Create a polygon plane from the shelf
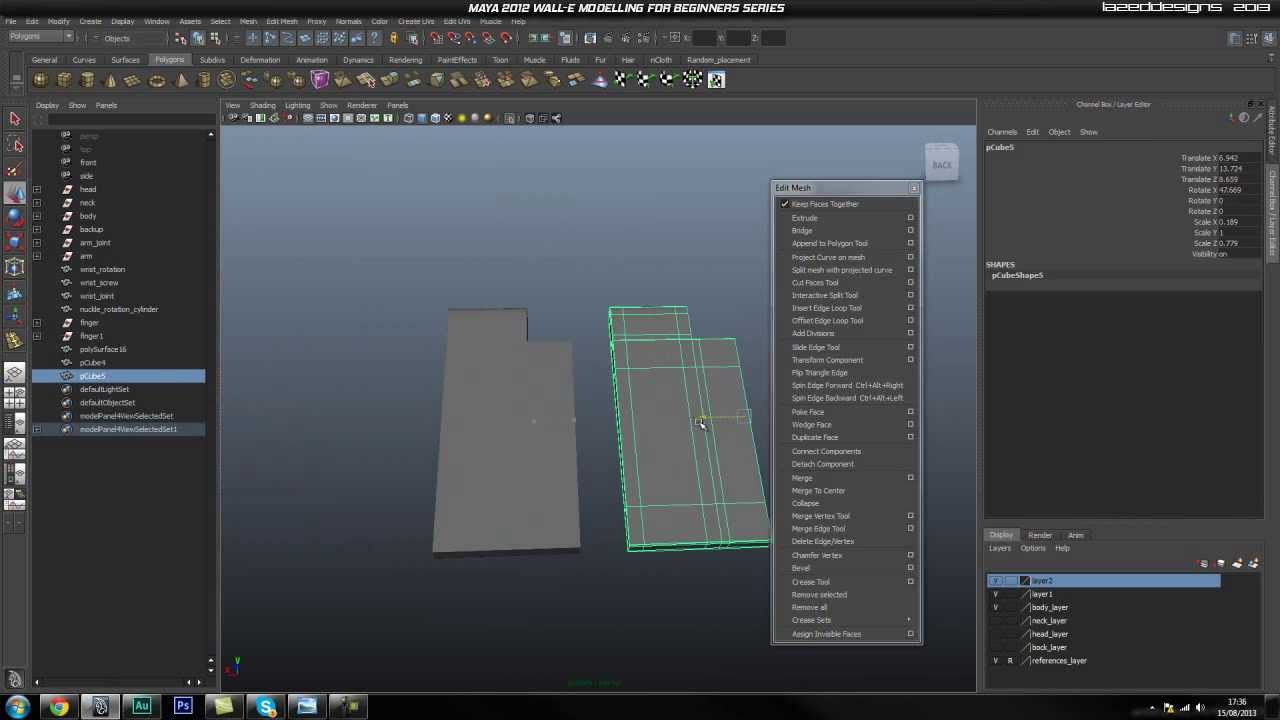This screenshot has width=1280, height=720. 133,80
